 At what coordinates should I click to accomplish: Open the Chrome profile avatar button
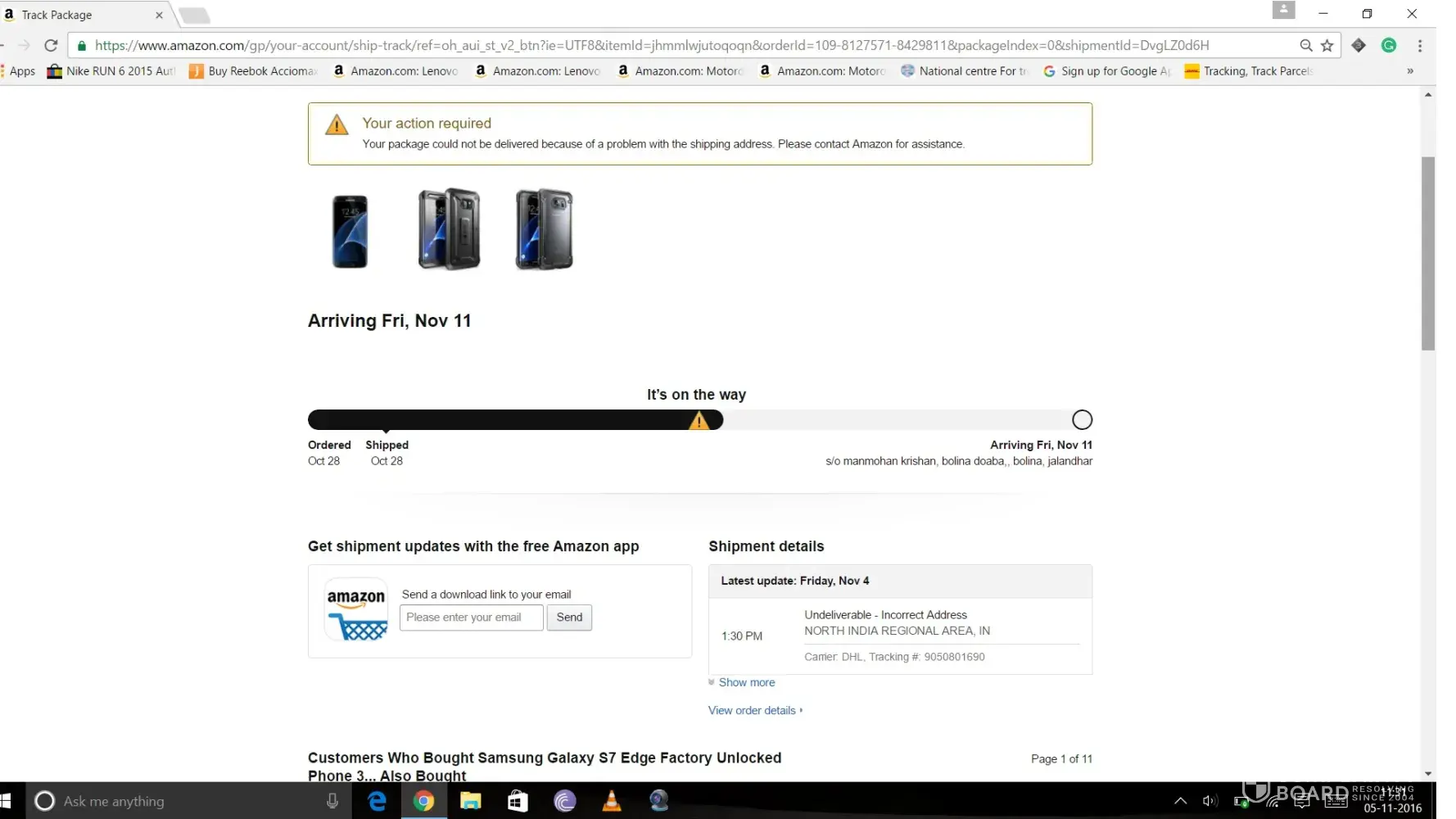(x=1283, y=10)
